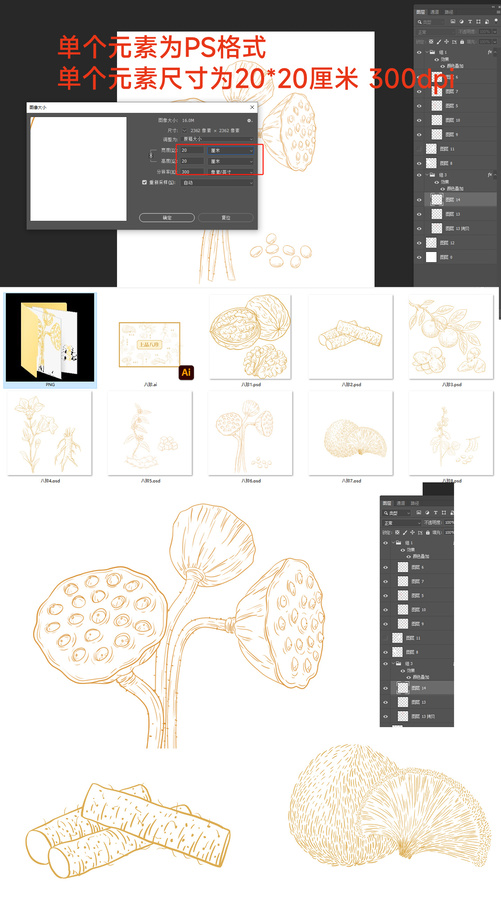Click lock position icon in lower Layers panel
The image size is (501, 900).
coord(412,532)
